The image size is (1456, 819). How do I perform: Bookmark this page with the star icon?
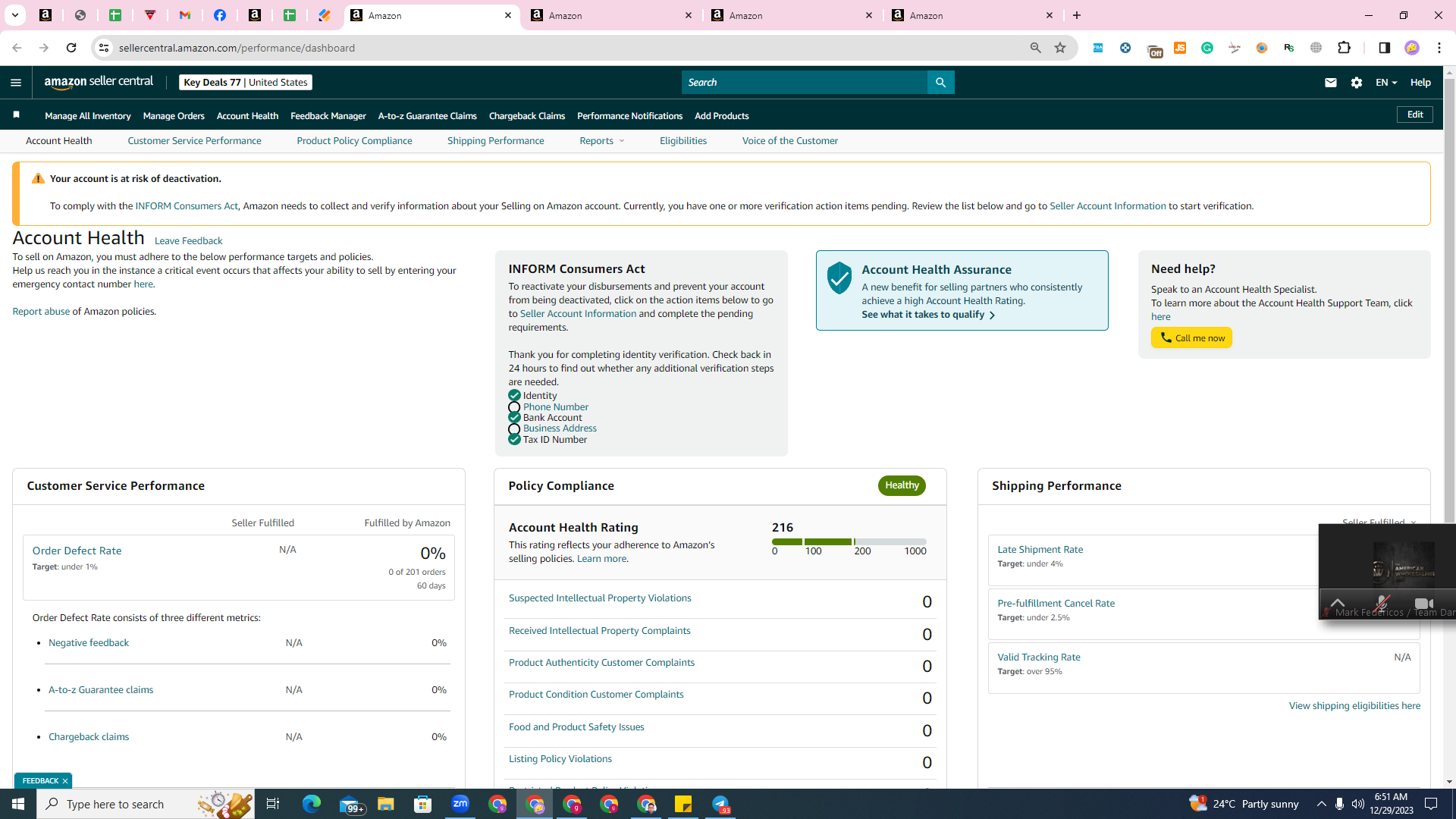1060,48
